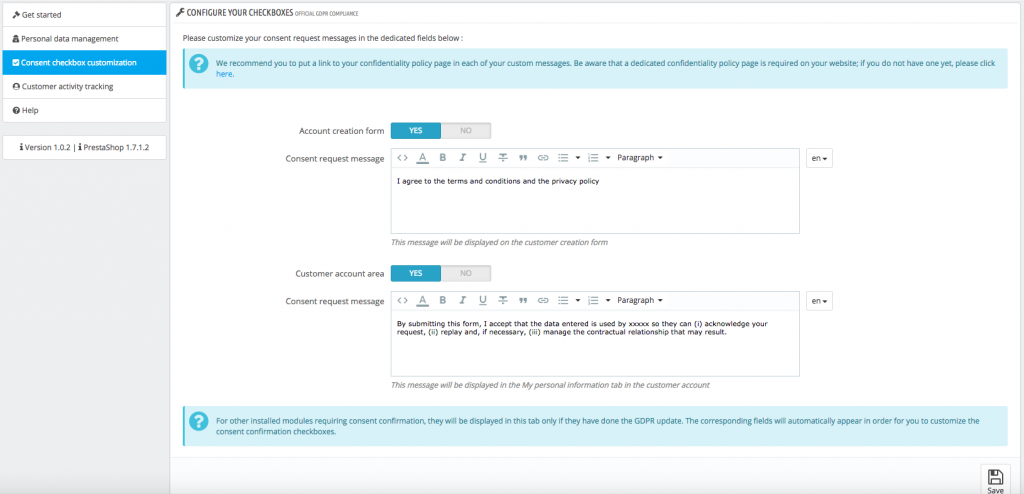Open the en language dropdown for Customer account message
The image size is (1024, 494).
(819, 301)
